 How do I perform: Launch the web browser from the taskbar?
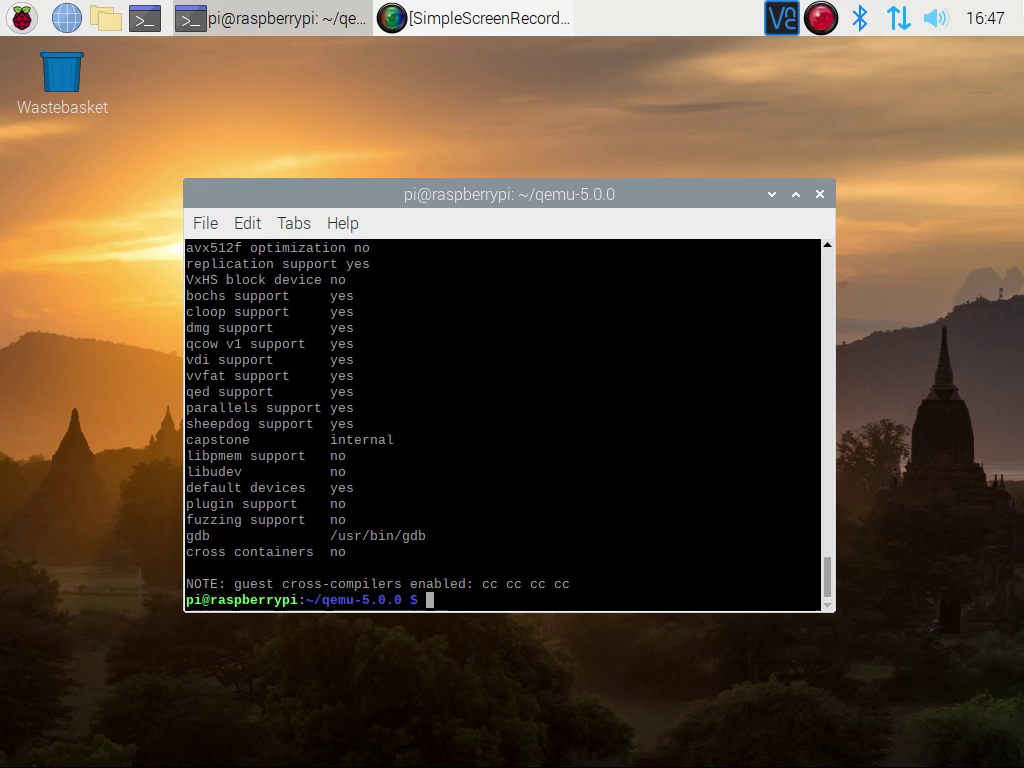[x=66, y=17]
